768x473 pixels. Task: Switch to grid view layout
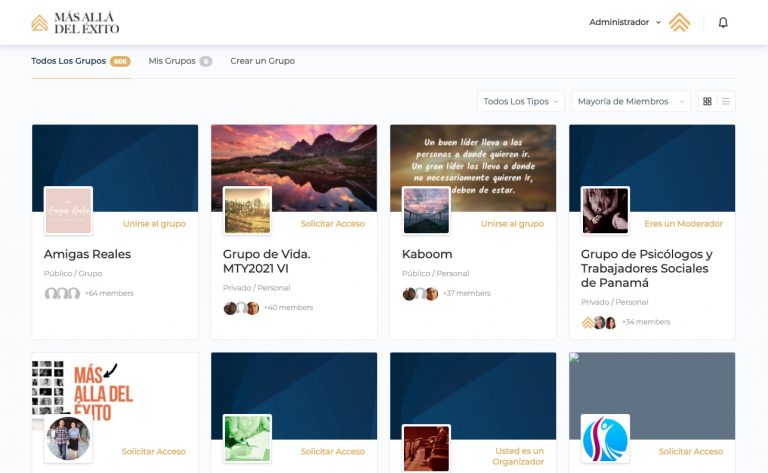click(x=707, y=101)
